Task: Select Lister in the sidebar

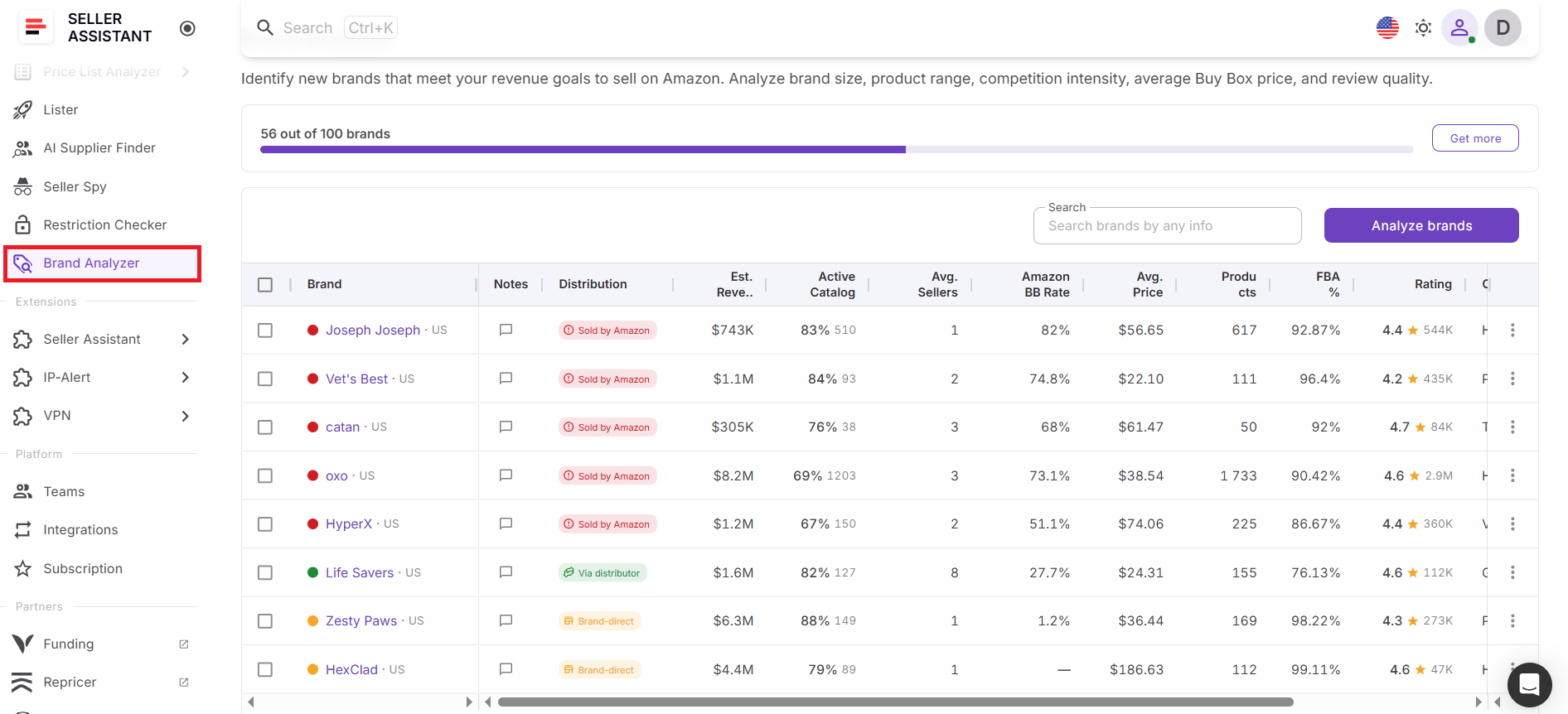Action: click(x=60, y=109)
